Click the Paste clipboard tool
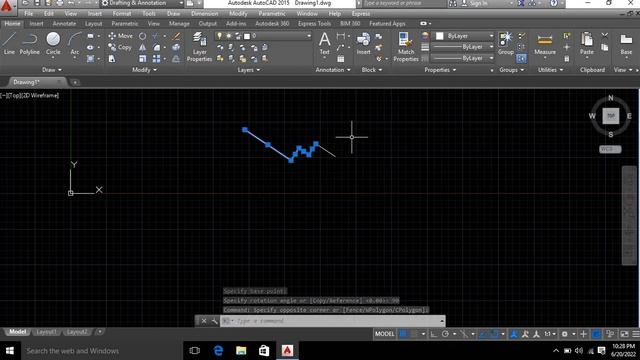Image resolution: width=640 pixels, height=360 pixels. (587, 43)
